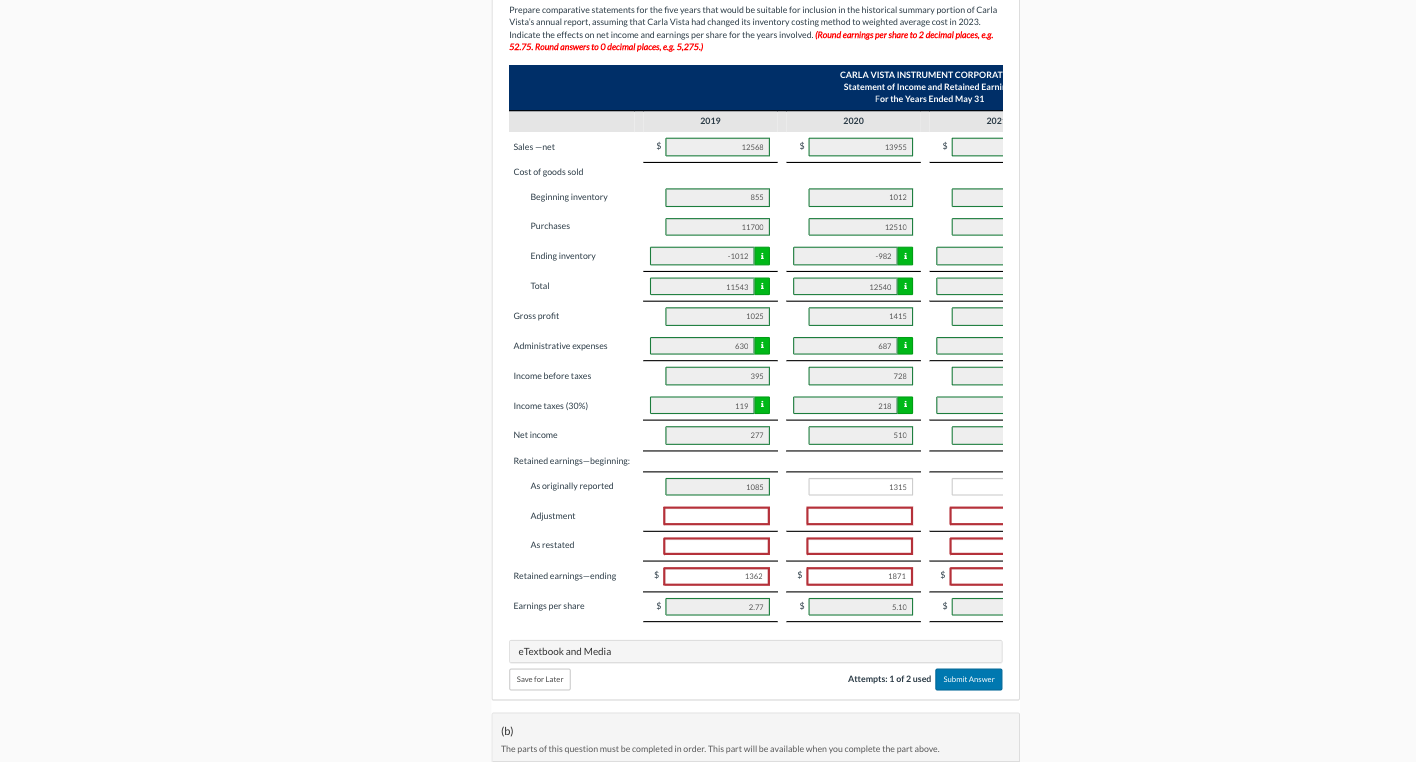Screen dimensions: 1416x762
Task: Click the 2020 Retained earnings—ending field 1871
Action: click(860, 576)
